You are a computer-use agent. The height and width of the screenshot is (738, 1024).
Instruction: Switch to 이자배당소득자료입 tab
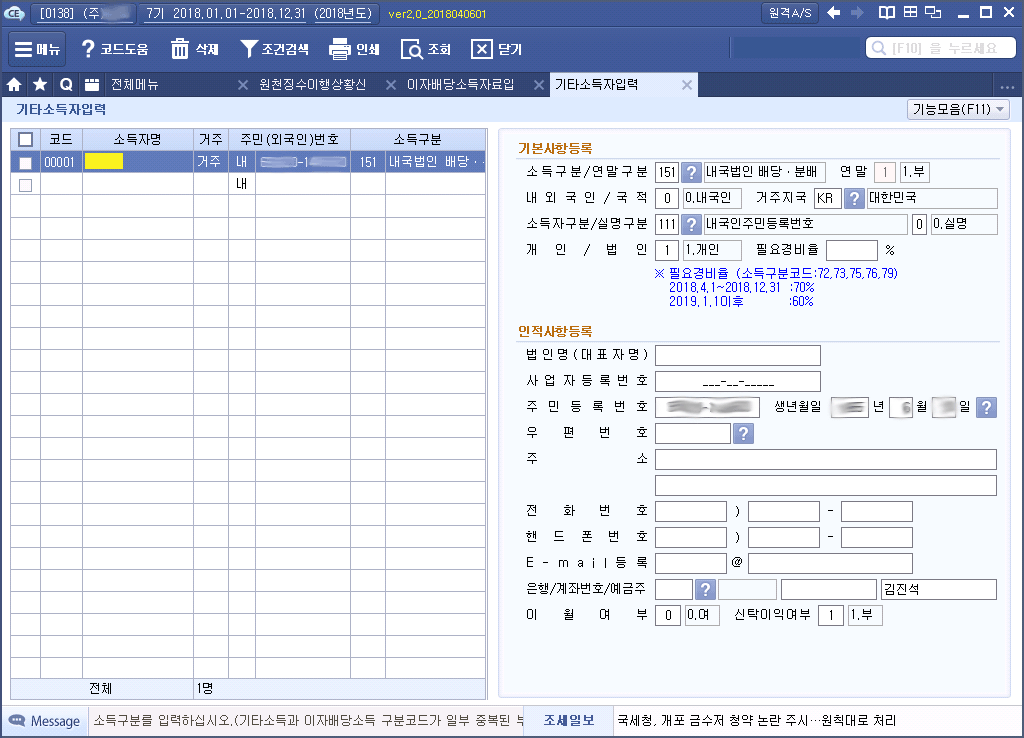(460, 85)
